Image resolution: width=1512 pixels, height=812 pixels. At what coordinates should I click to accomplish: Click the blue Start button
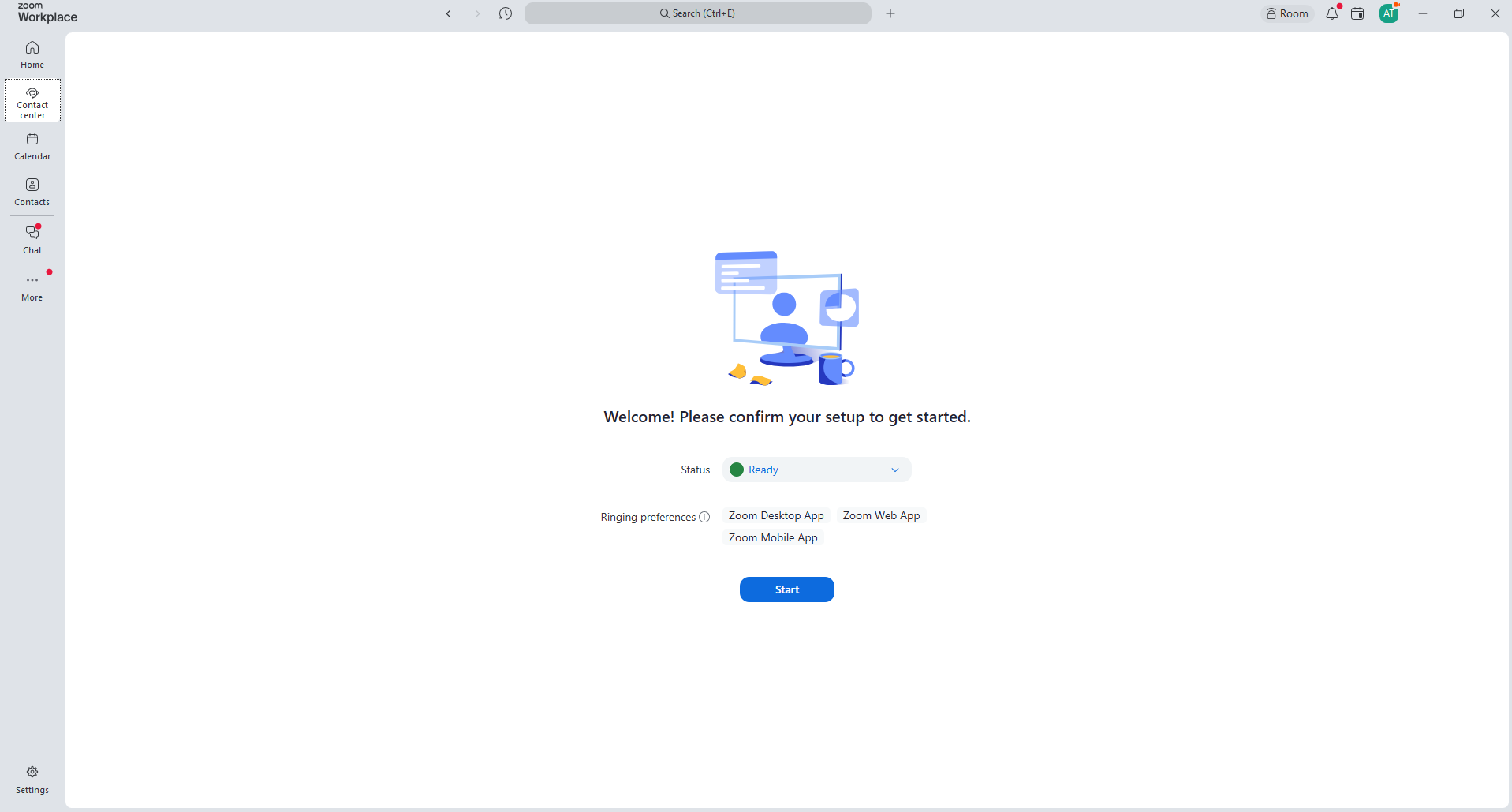coord(787,589)
